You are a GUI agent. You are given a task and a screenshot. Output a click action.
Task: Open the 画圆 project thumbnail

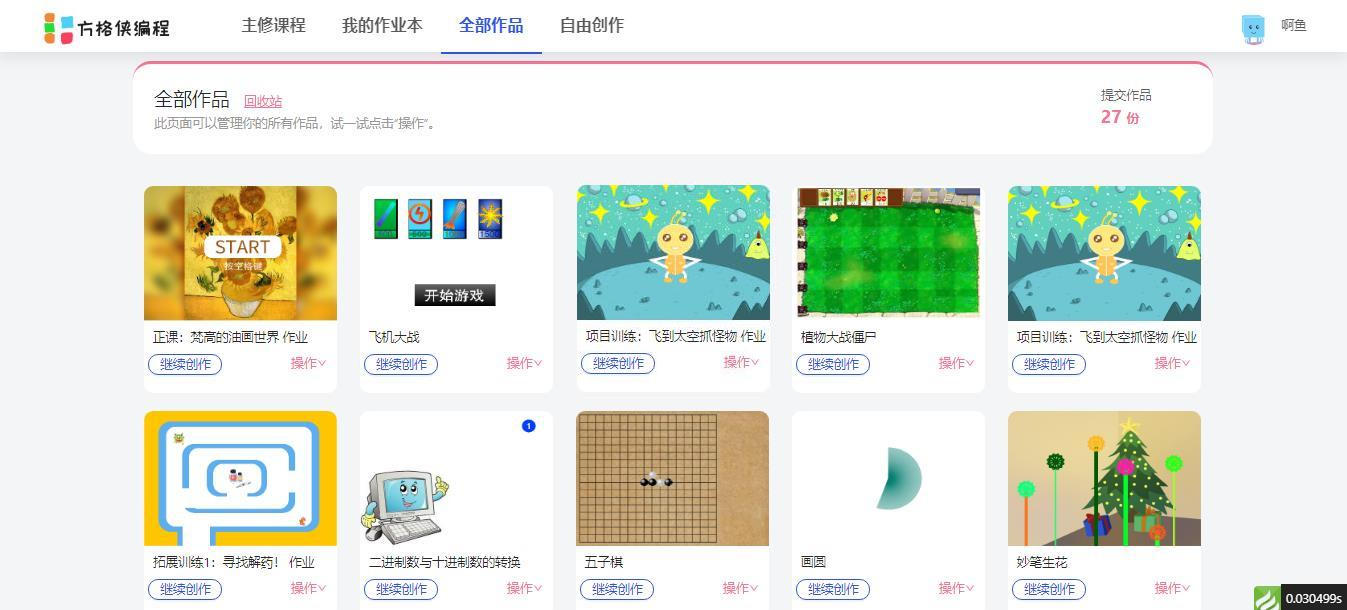[x=888, y=478]
